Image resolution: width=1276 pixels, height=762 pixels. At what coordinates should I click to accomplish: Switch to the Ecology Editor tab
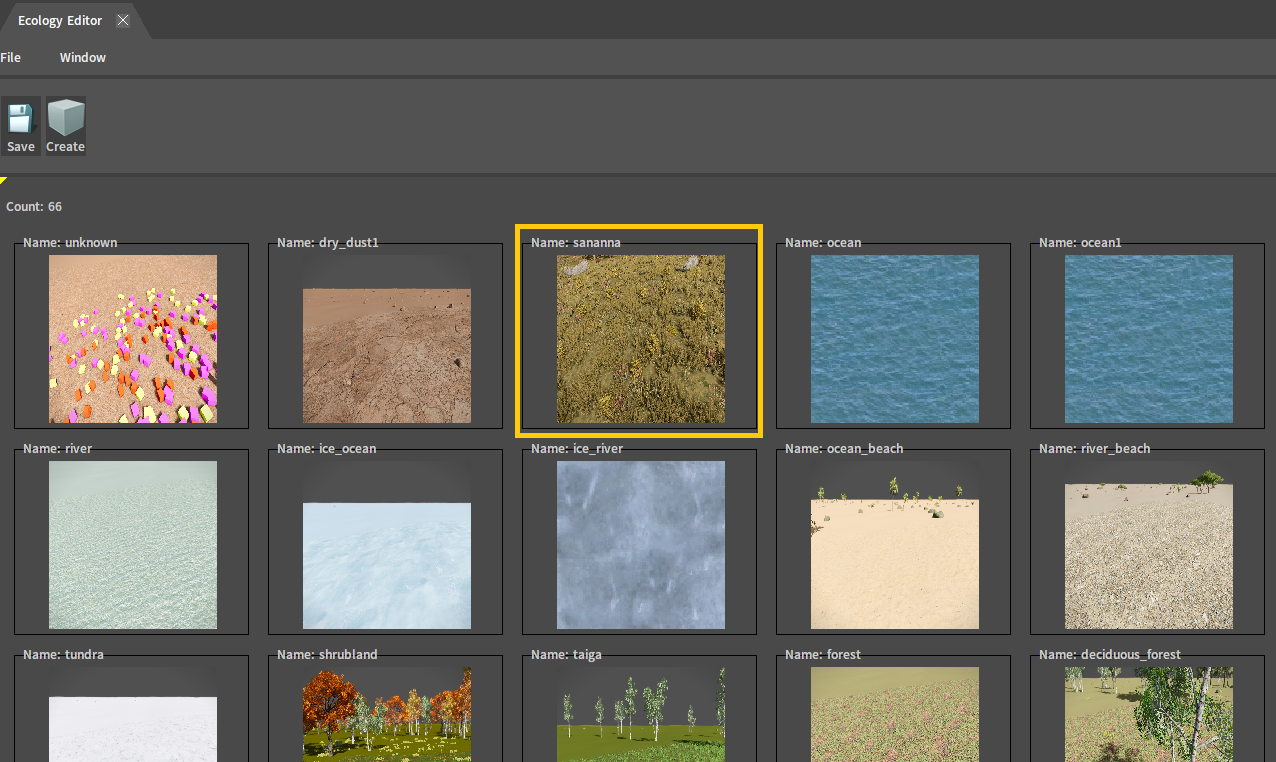pos(60,21)
